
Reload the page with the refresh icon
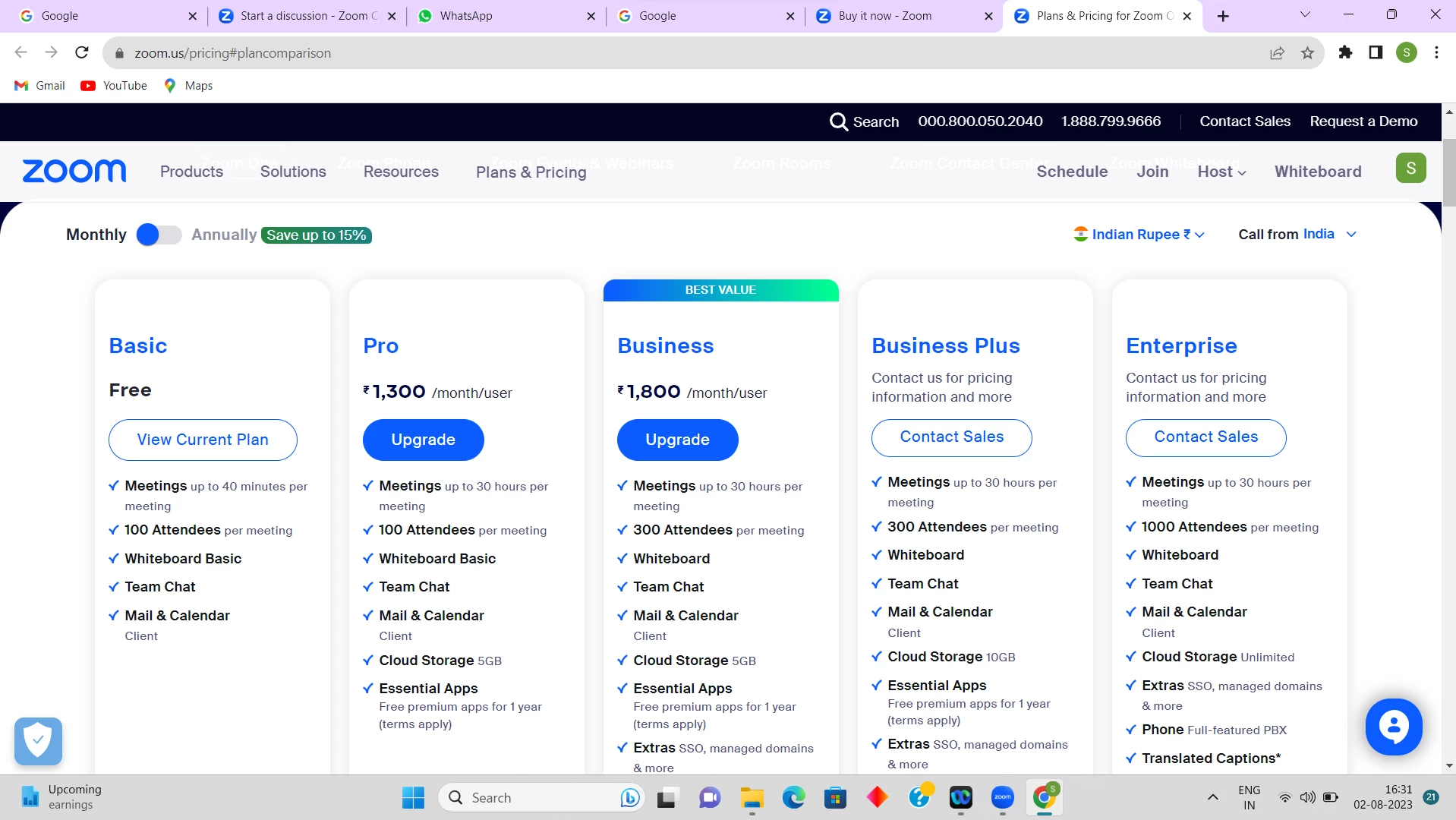(82, 52)
